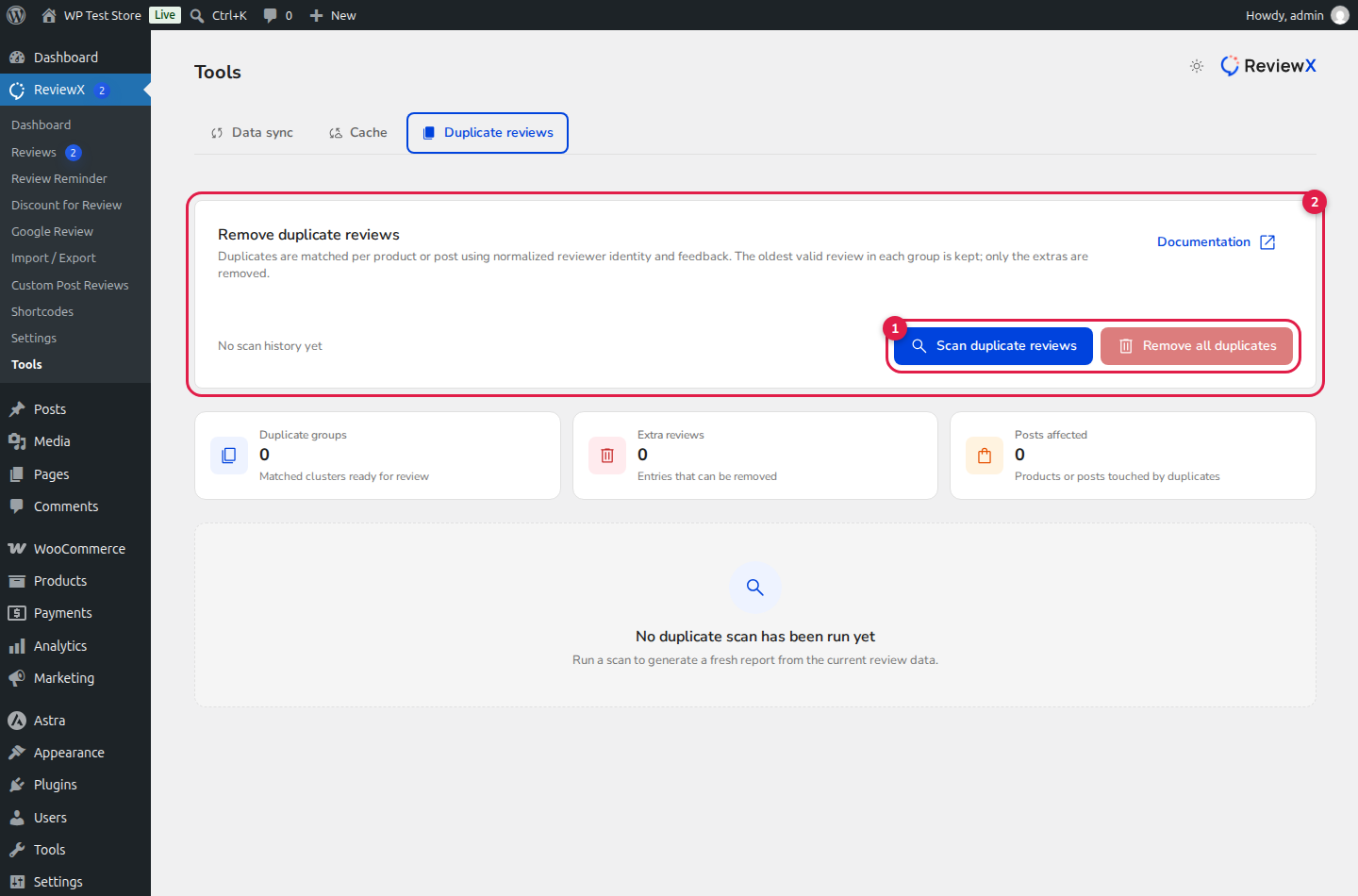
Task: Click the "Remove duplicate reviews" heading
Action: [x=308, y=235]
